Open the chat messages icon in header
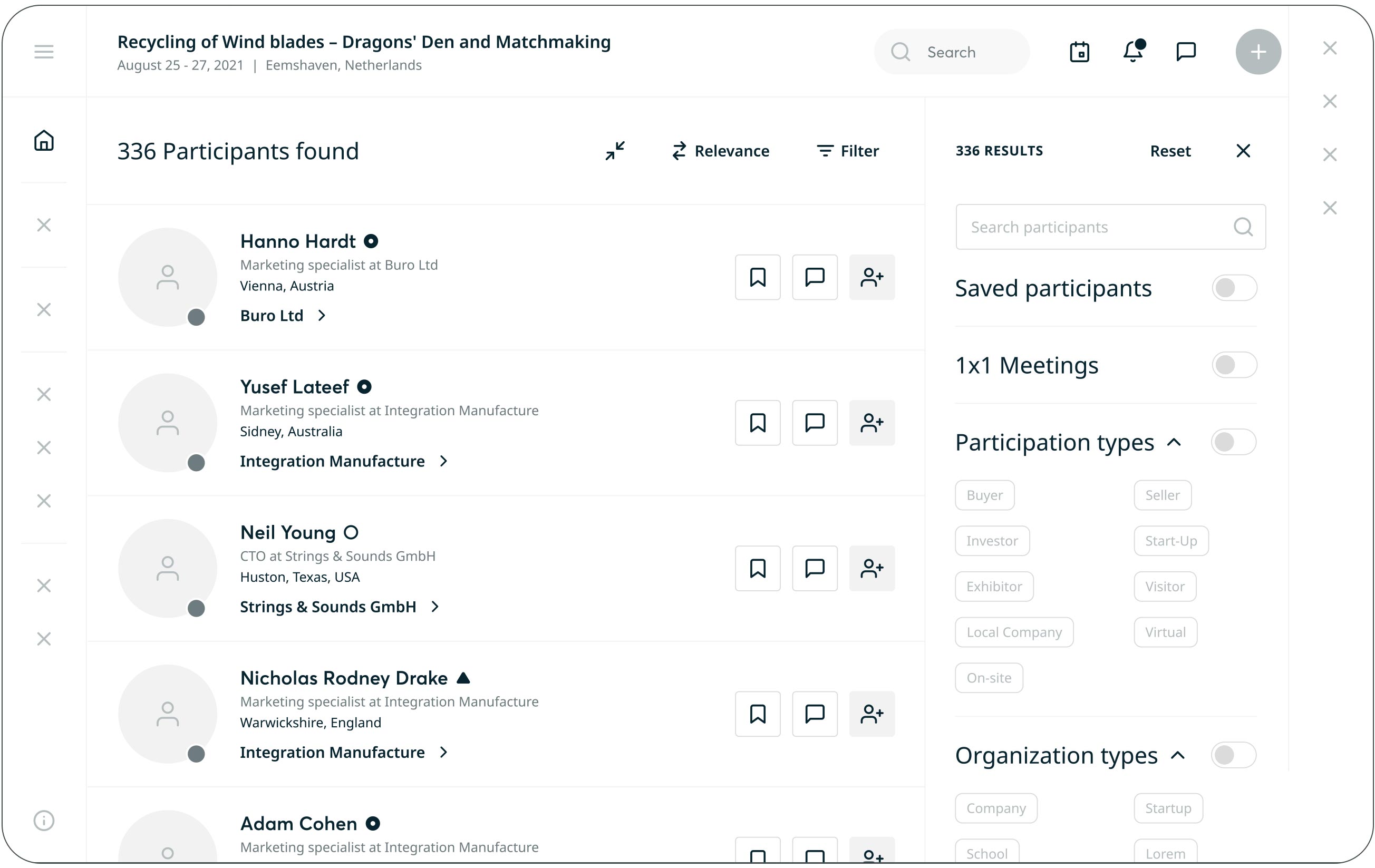 tap(1186, 52)
